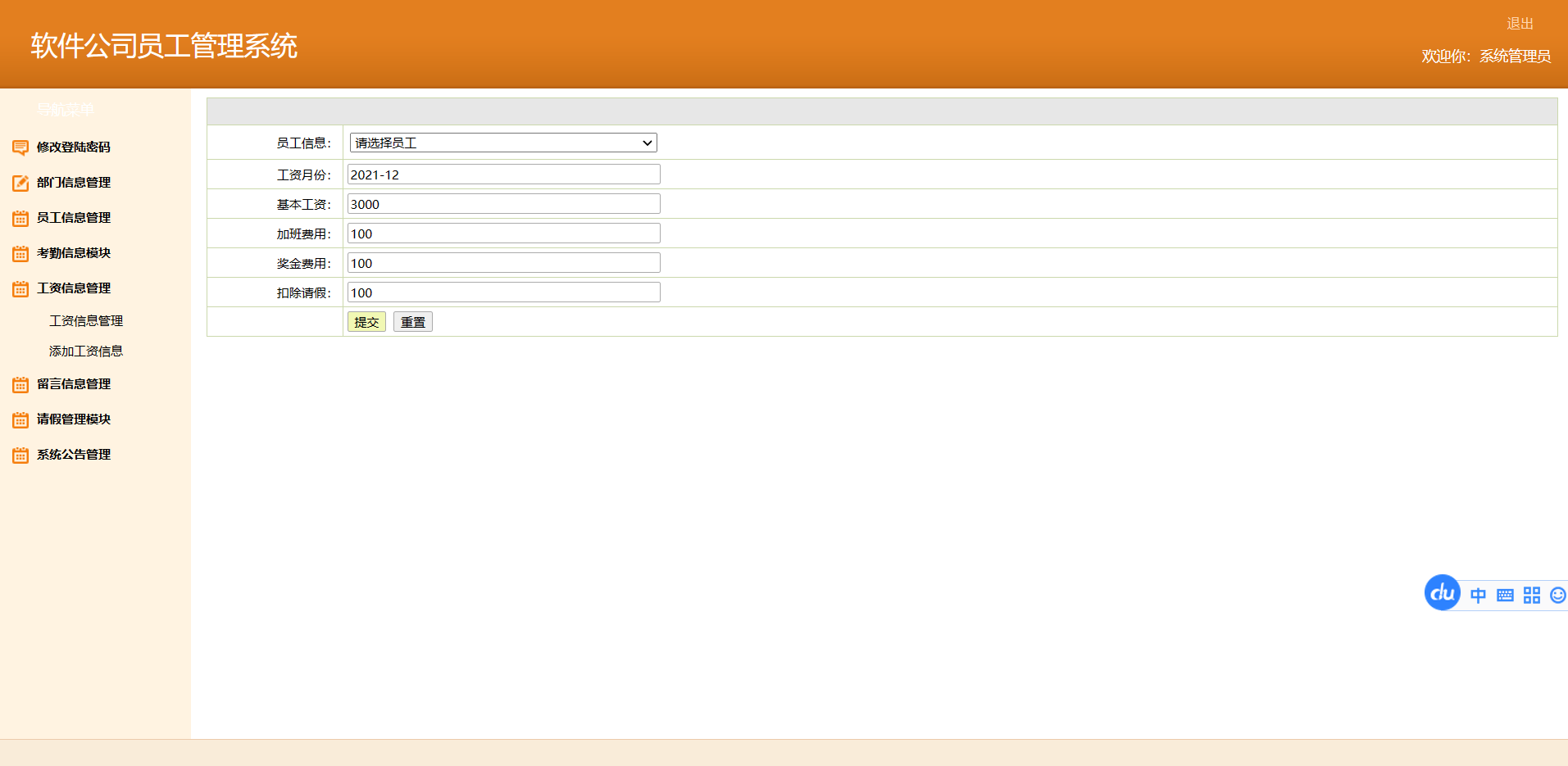Viewport: 1568px width, 766px height.
Task: Open the IME toolbox grid icon
Action: coord(1532,596)
